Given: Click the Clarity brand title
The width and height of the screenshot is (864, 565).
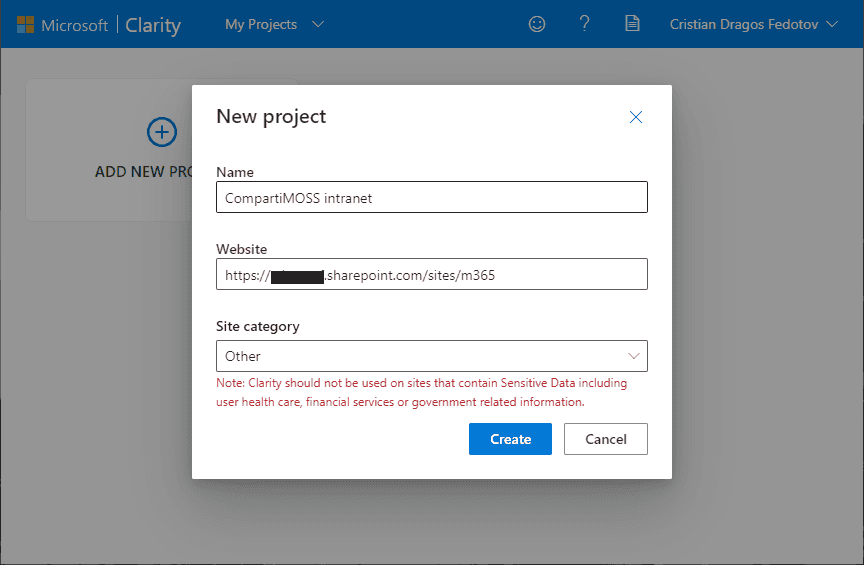Looking at the screenshot, I should point(153,25).
